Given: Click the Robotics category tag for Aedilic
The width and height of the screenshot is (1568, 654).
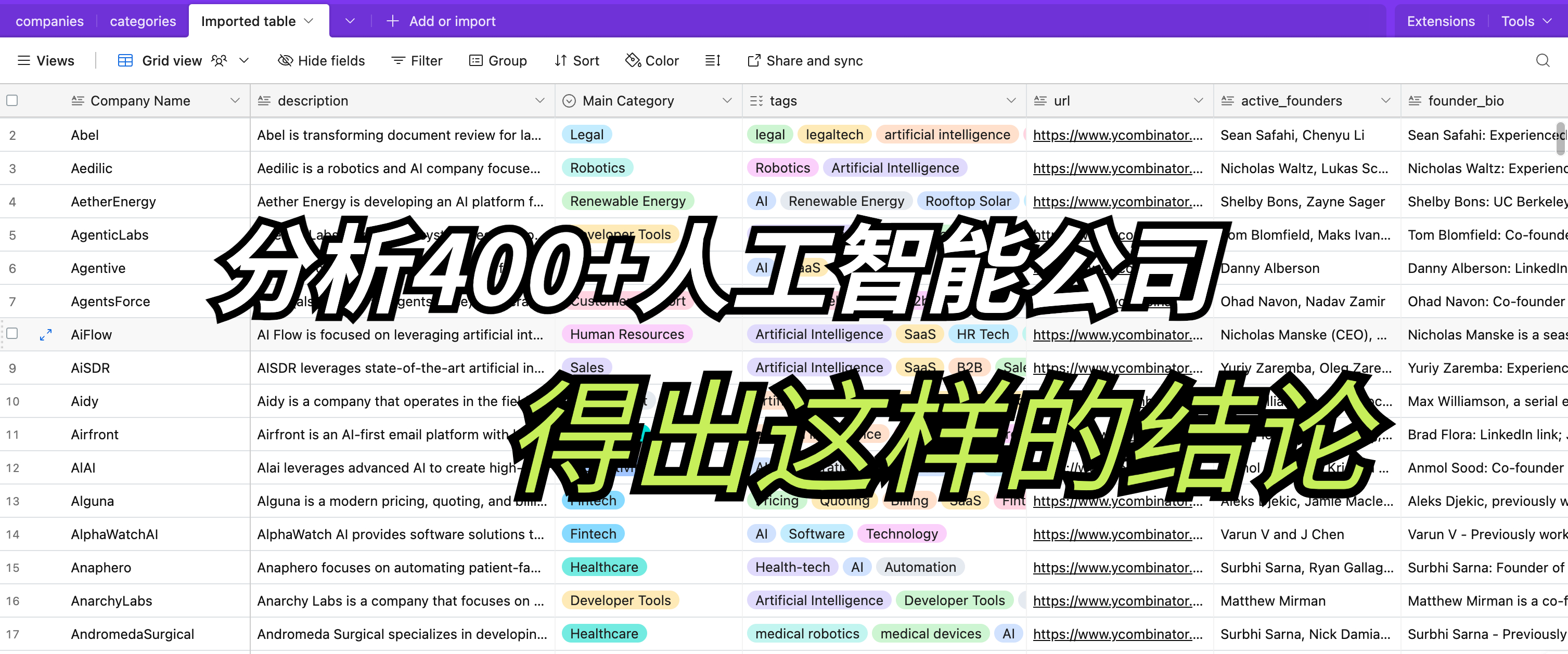Looking at the screenshot, I should tap(597, 168).
